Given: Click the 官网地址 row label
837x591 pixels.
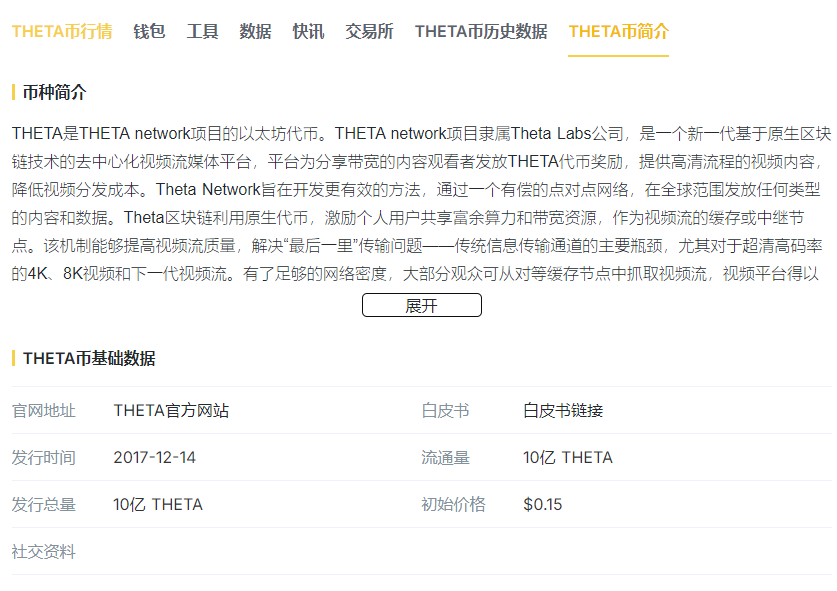Looking at the screenshot, I should 44,410.
